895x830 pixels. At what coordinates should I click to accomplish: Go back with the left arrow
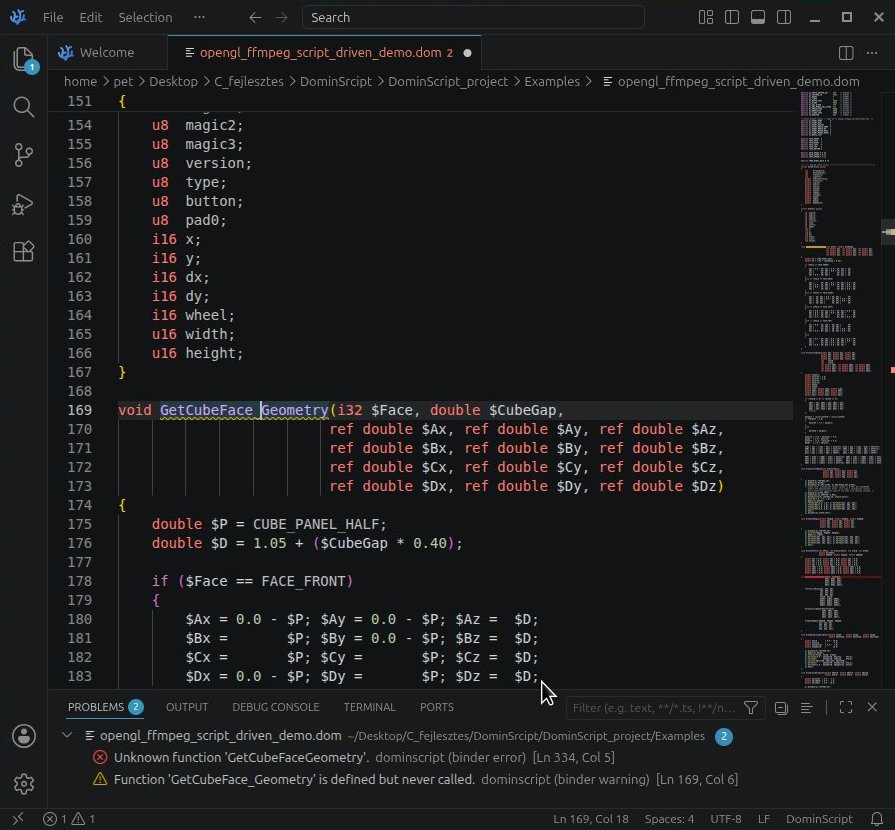255,18
